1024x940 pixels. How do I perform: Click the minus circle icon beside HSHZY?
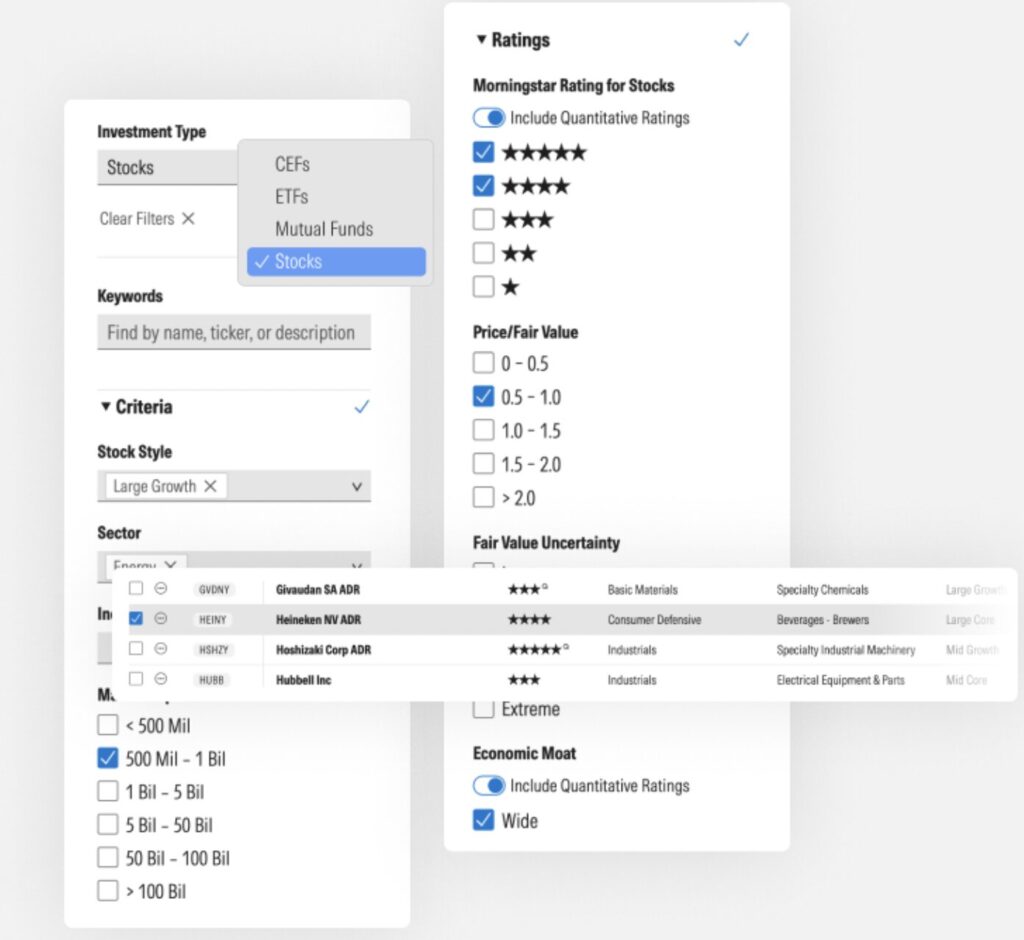coord(161,649)
